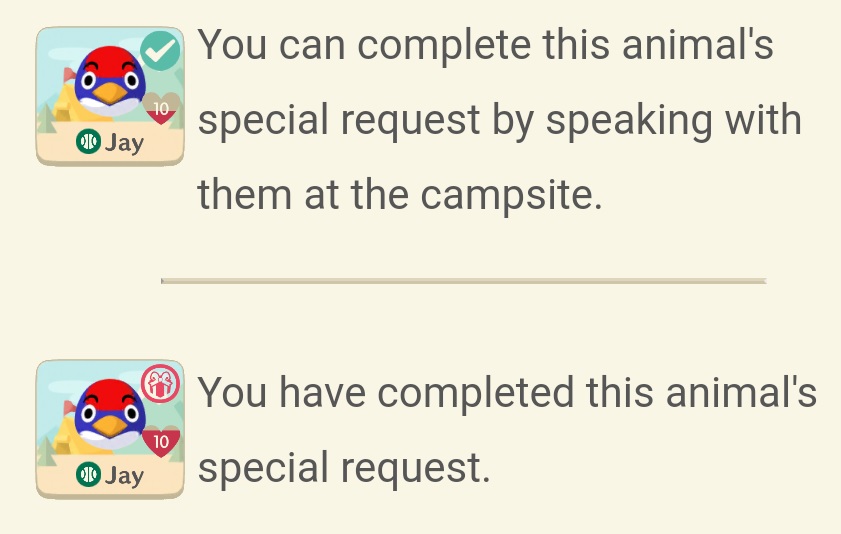This screenshot has height=534, width=841.
Task: Click the green checkmark badge on Jay's upper card
Action: pos(160,51)
